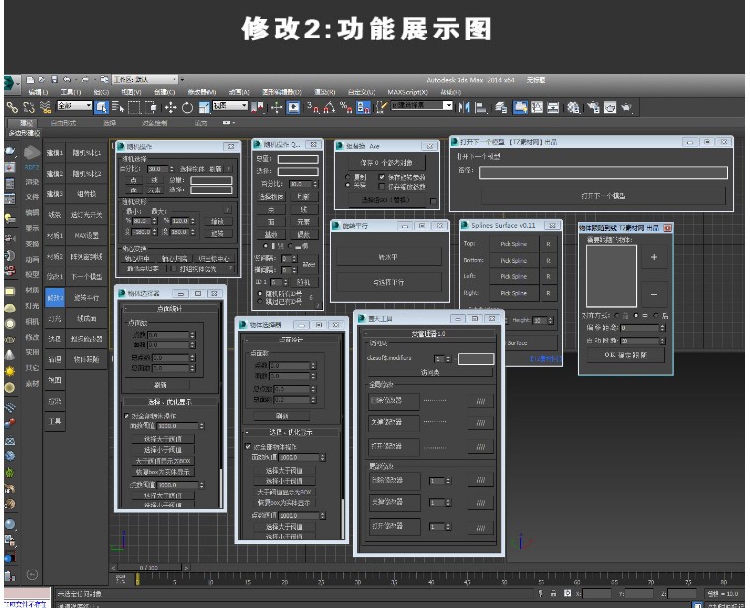Viewport: 750px width, 608px height.
Task: Choose the Rectangular Selection Region icon
Action: (134, 107)
